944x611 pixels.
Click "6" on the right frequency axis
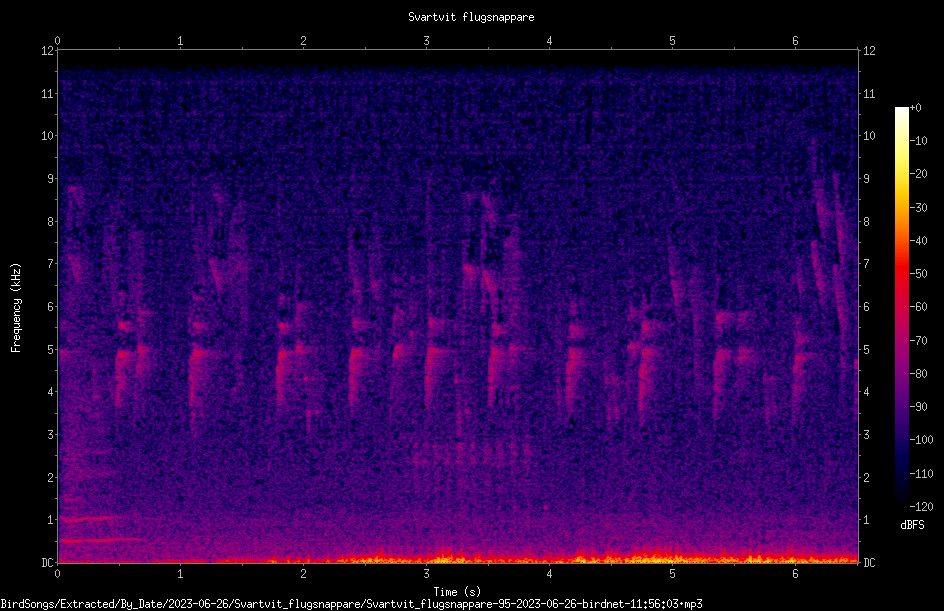(866, 306)
